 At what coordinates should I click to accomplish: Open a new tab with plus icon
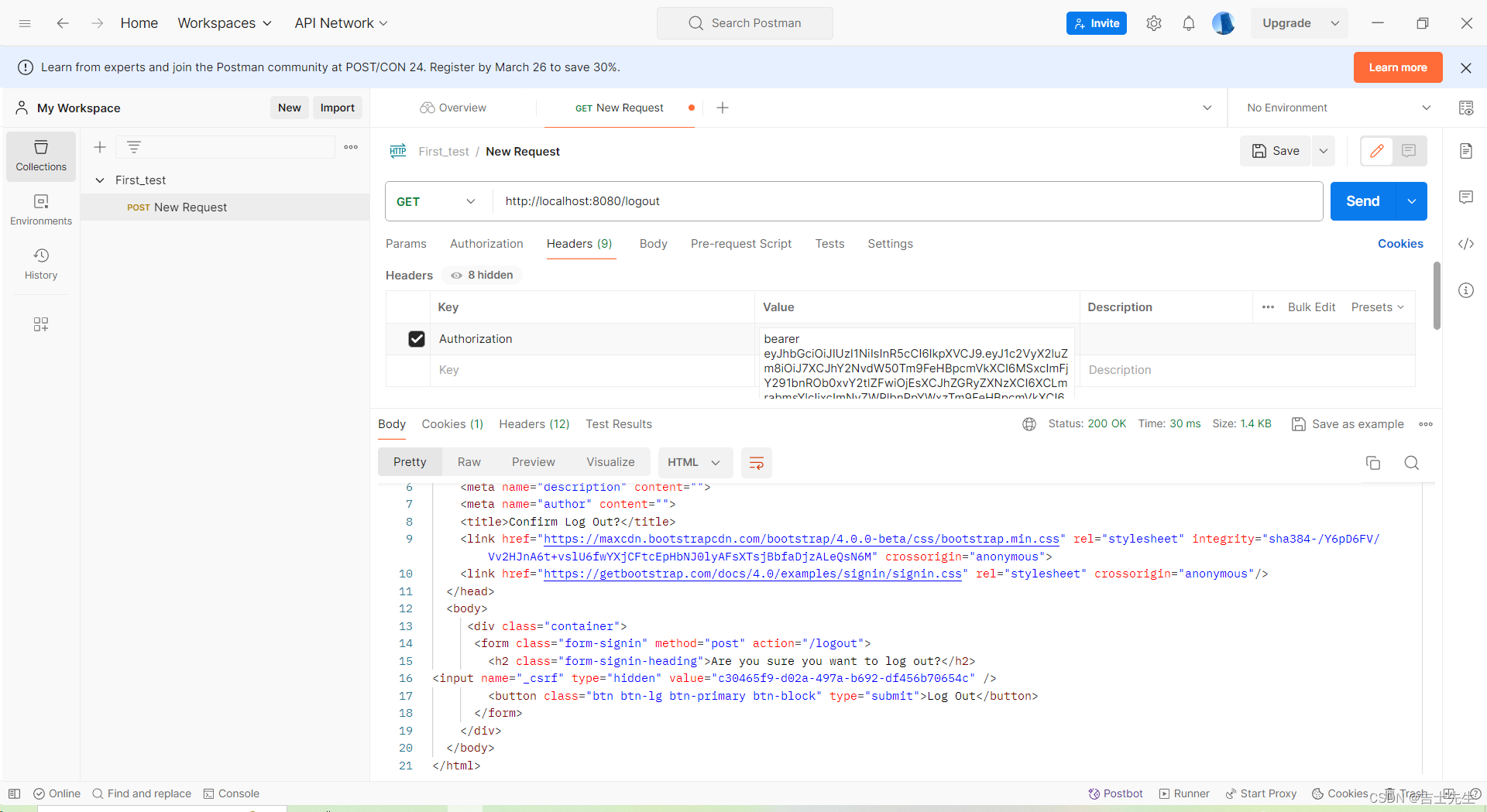(x=723, y=108)
